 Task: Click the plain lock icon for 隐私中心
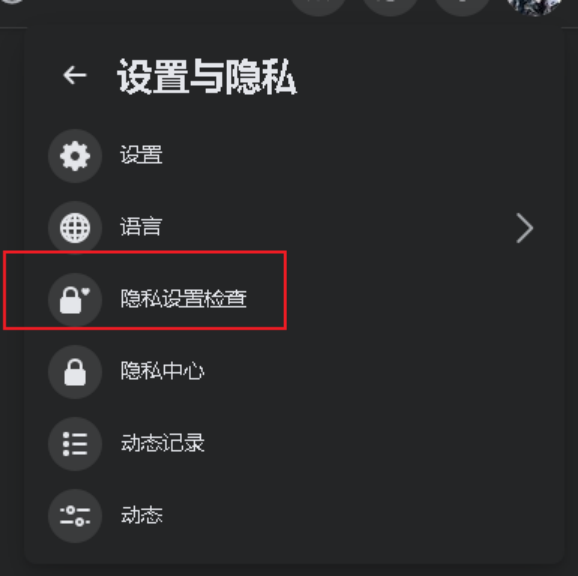tap(75, 372)
